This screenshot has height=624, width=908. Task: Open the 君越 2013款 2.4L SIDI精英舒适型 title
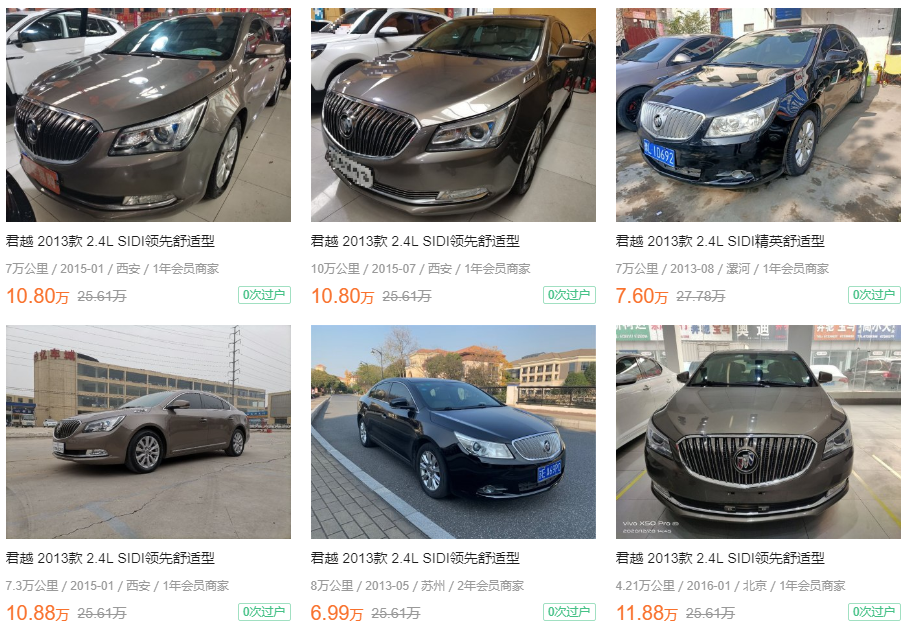[720, 241]
